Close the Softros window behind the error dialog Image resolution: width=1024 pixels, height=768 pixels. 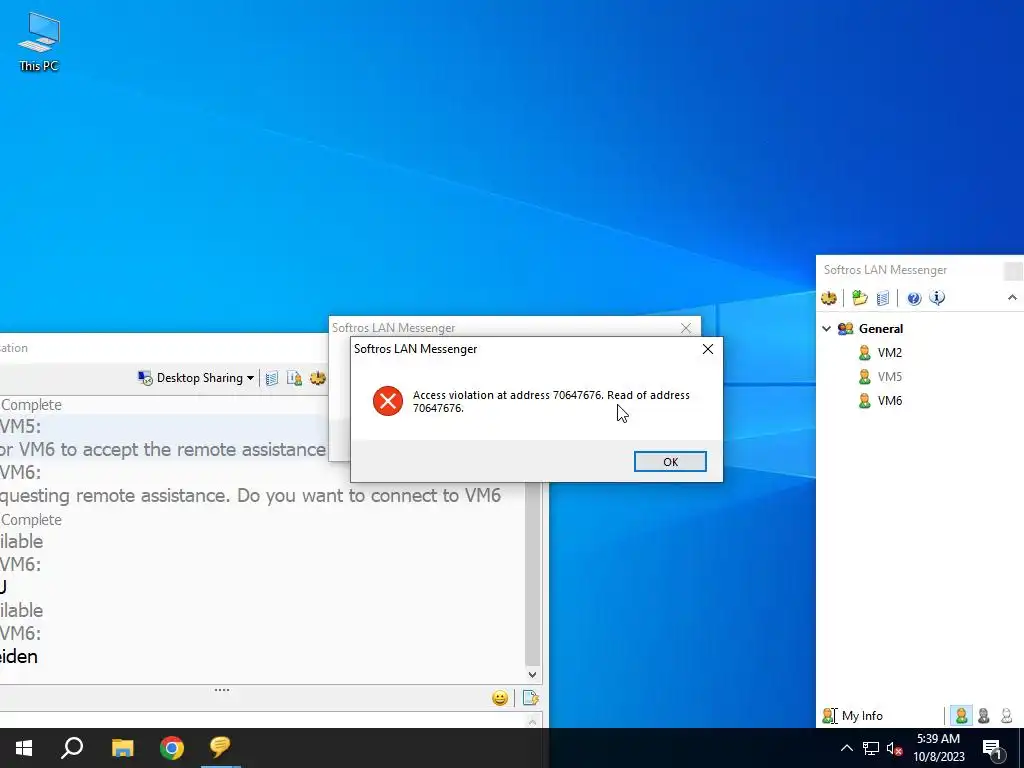pyautogui.click(x=686, y=328)
